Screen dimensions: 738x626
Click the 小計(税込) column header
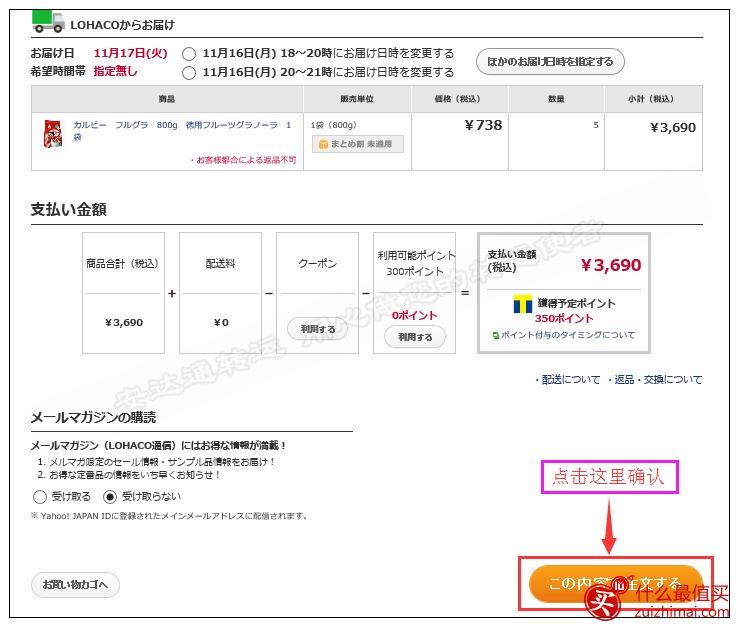[x=651, y=99]
